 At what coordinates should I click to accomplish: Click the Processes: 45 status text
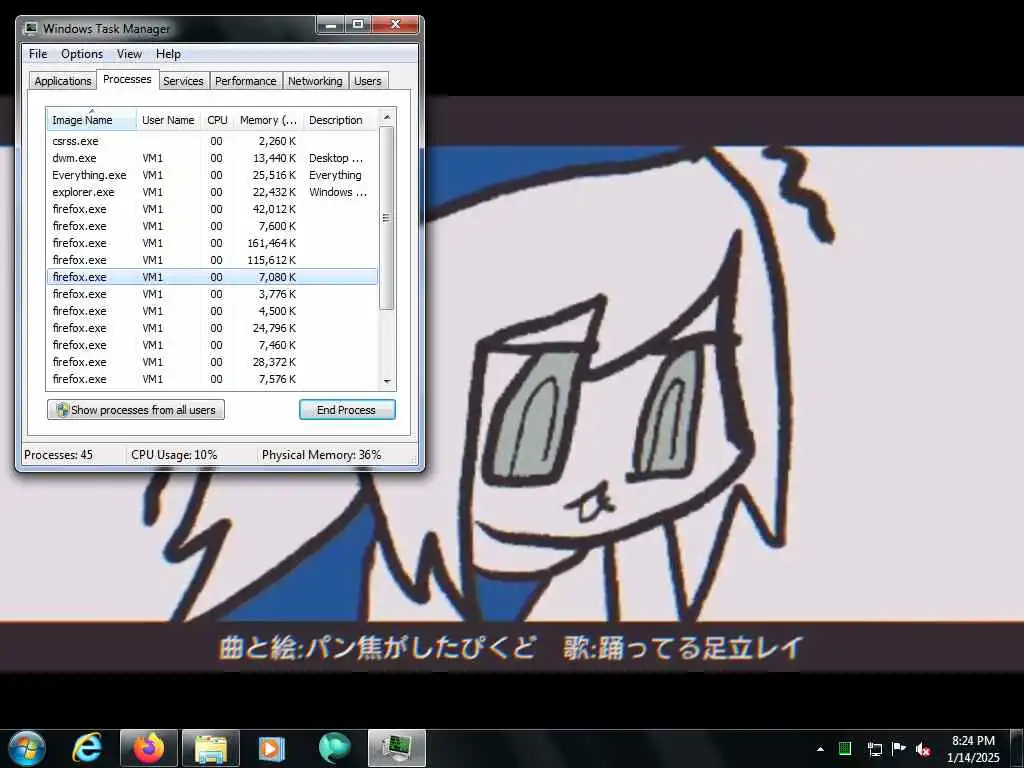58,455
